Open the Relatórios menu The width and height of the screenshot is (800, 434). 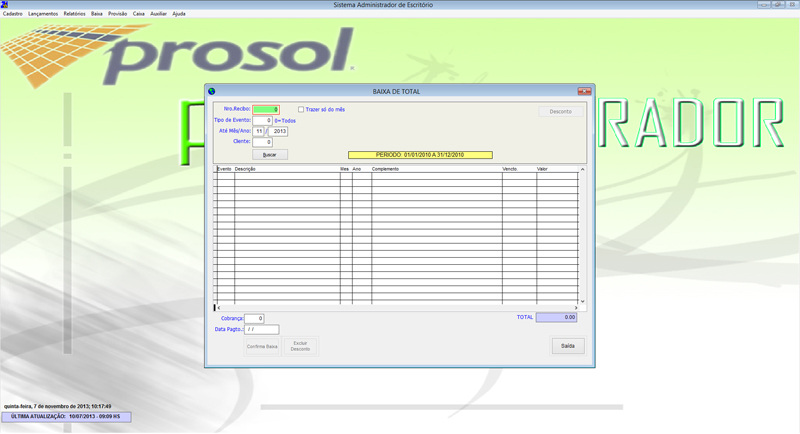coord(74,14)
